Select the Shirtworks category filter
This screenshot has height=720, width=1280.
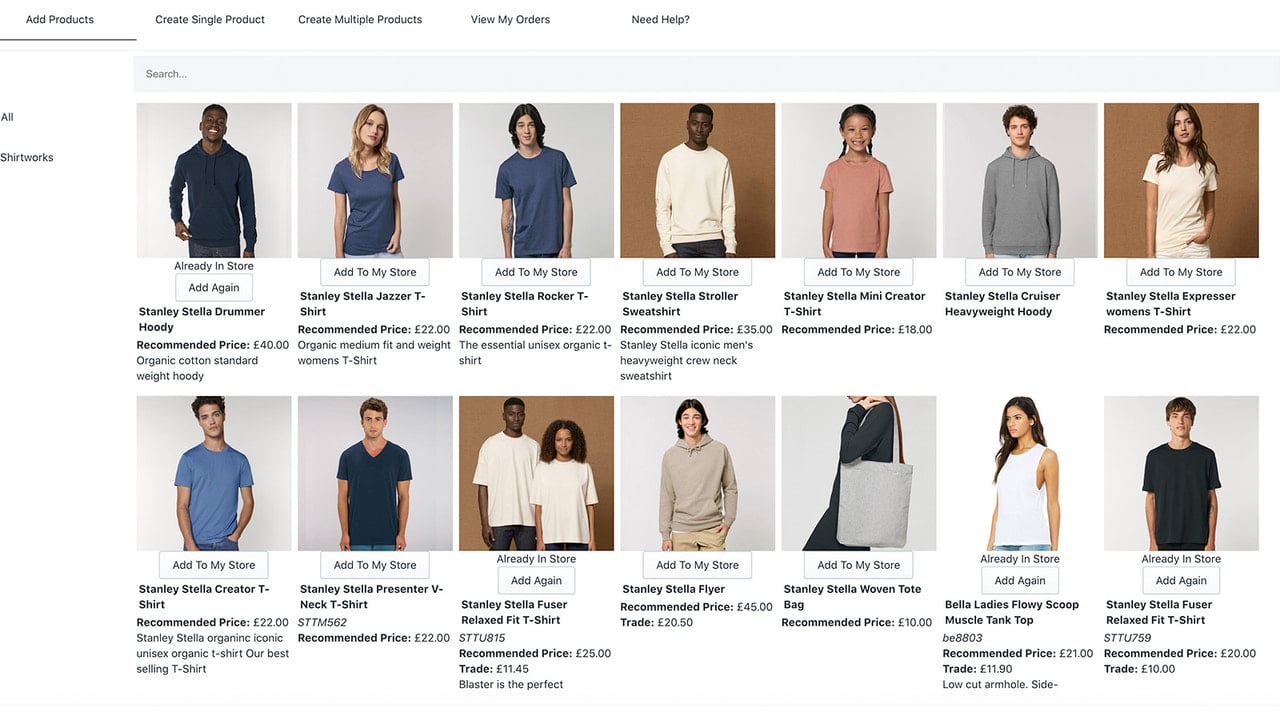(x=27, y=157)
